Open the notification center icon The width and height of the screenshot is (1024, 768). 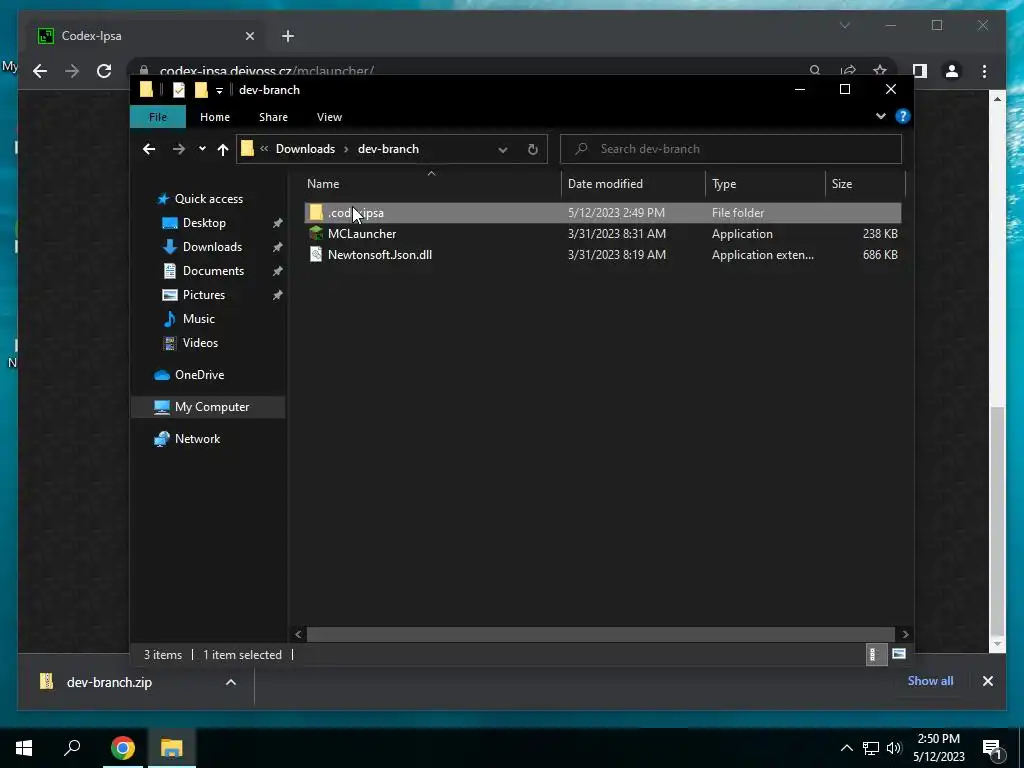pos(992,750)
